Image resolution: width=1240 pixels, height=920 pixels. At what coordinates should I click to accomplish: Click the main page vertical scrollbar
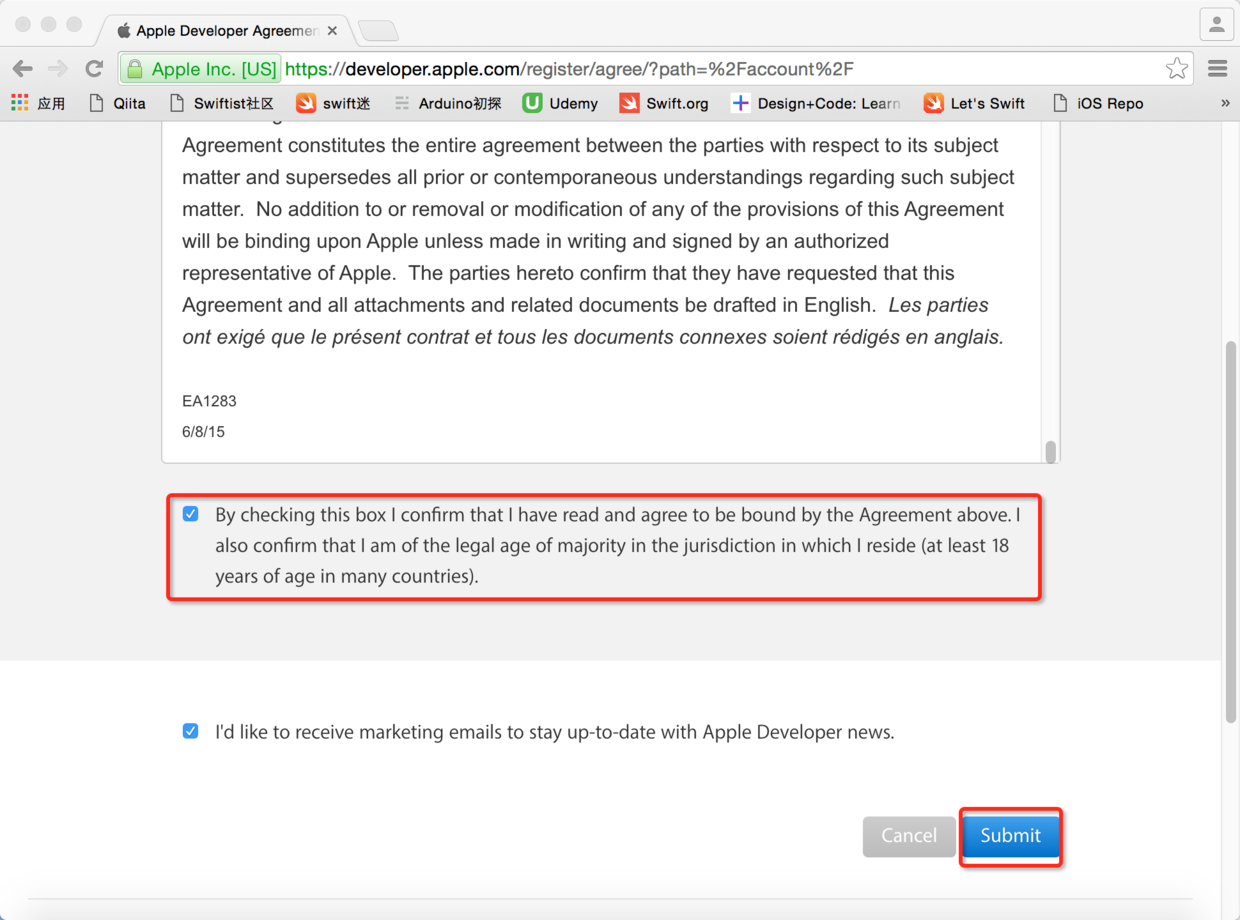click(x=1231, y=530)
